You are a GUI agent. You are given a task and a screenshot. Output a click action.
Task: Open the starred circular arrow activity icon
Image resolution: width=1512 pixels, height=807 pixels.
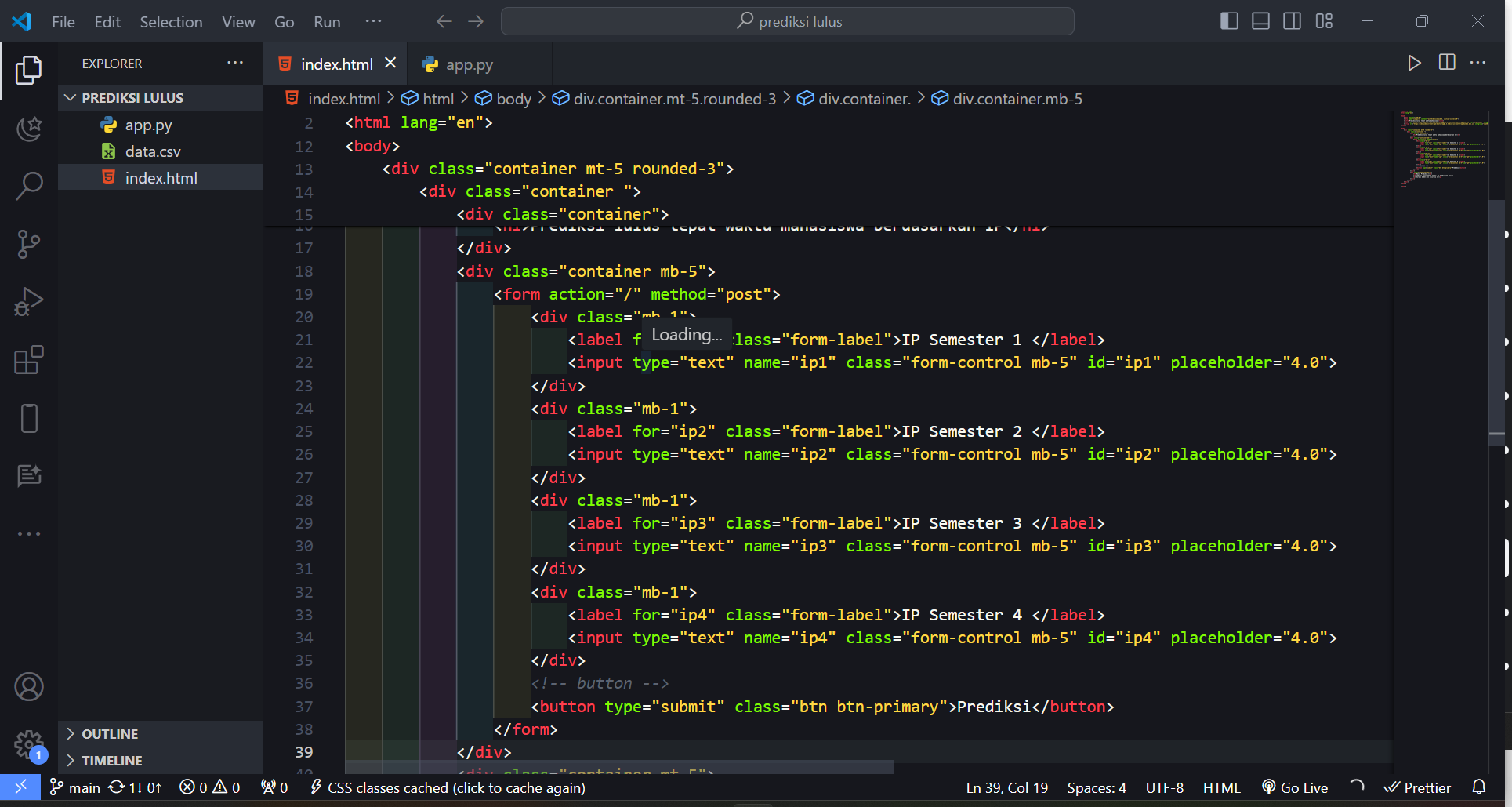29,128
